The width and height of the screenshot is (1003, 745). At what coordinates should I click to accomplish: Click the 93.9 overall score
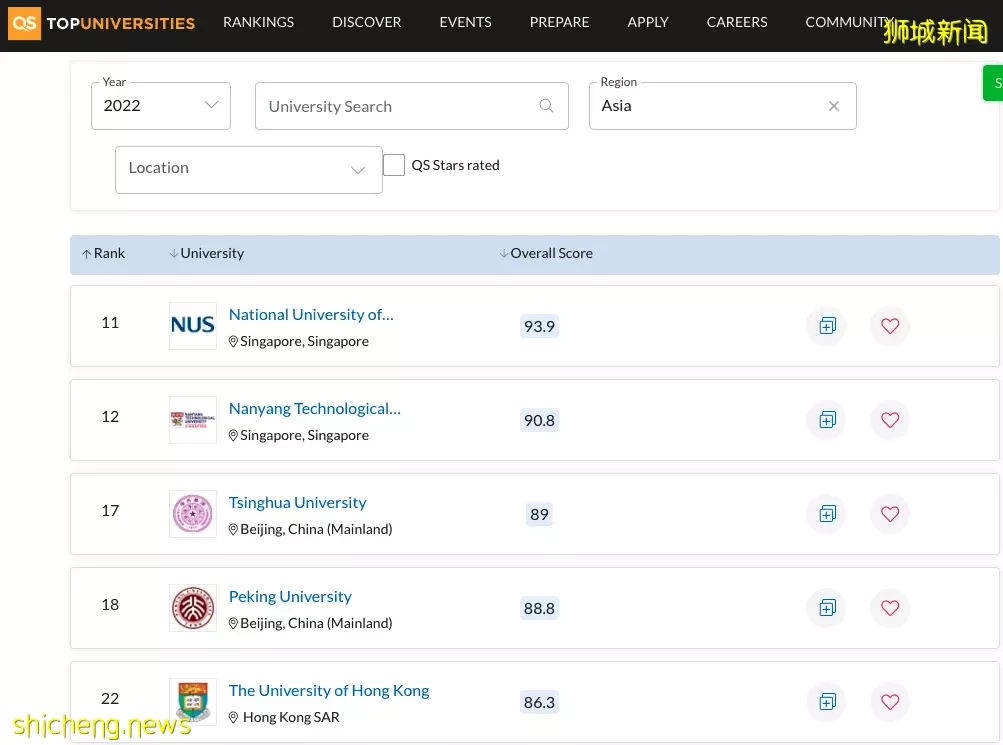539,326
